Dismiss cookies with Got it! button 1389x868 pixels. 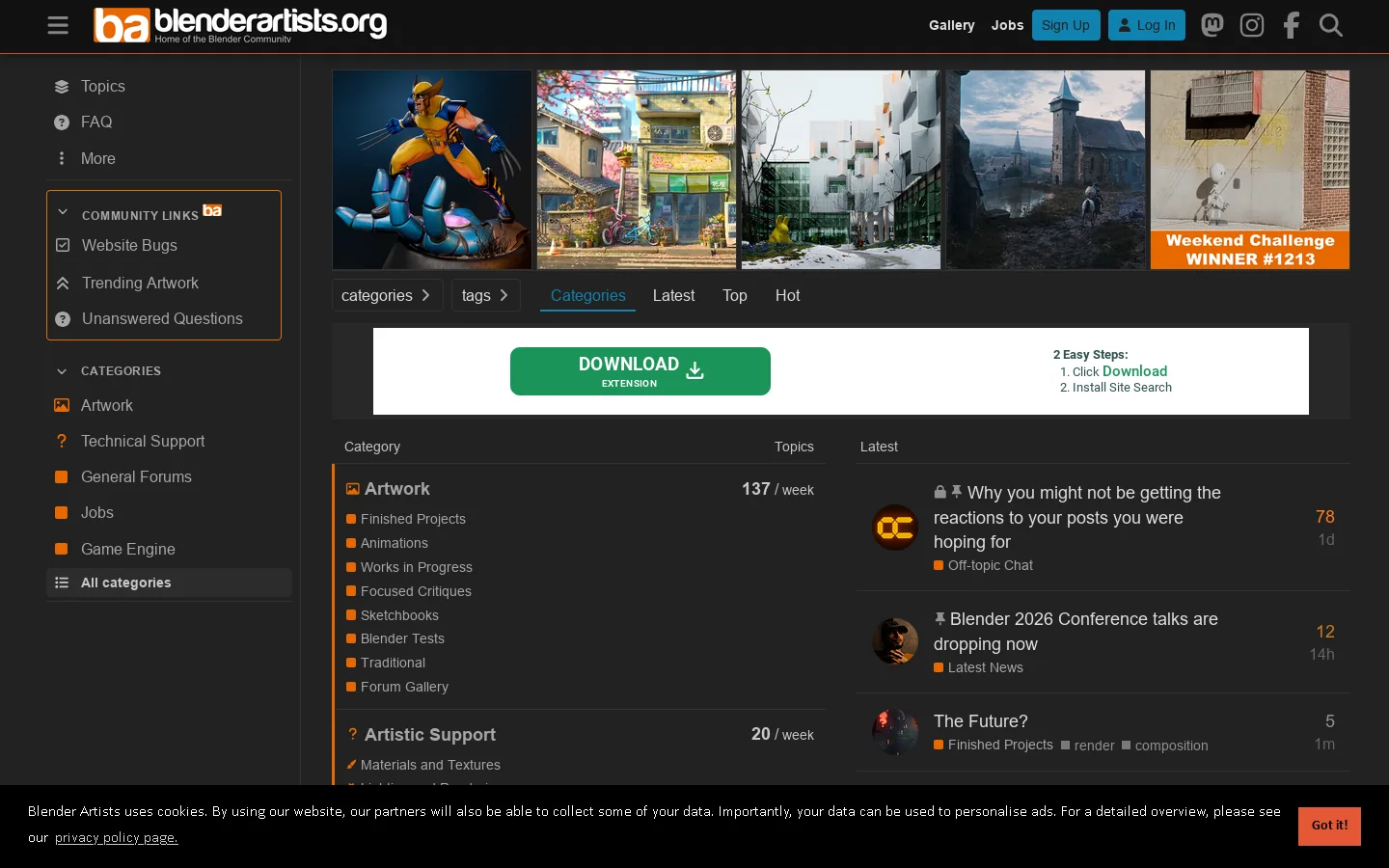tap(1329, 826)
